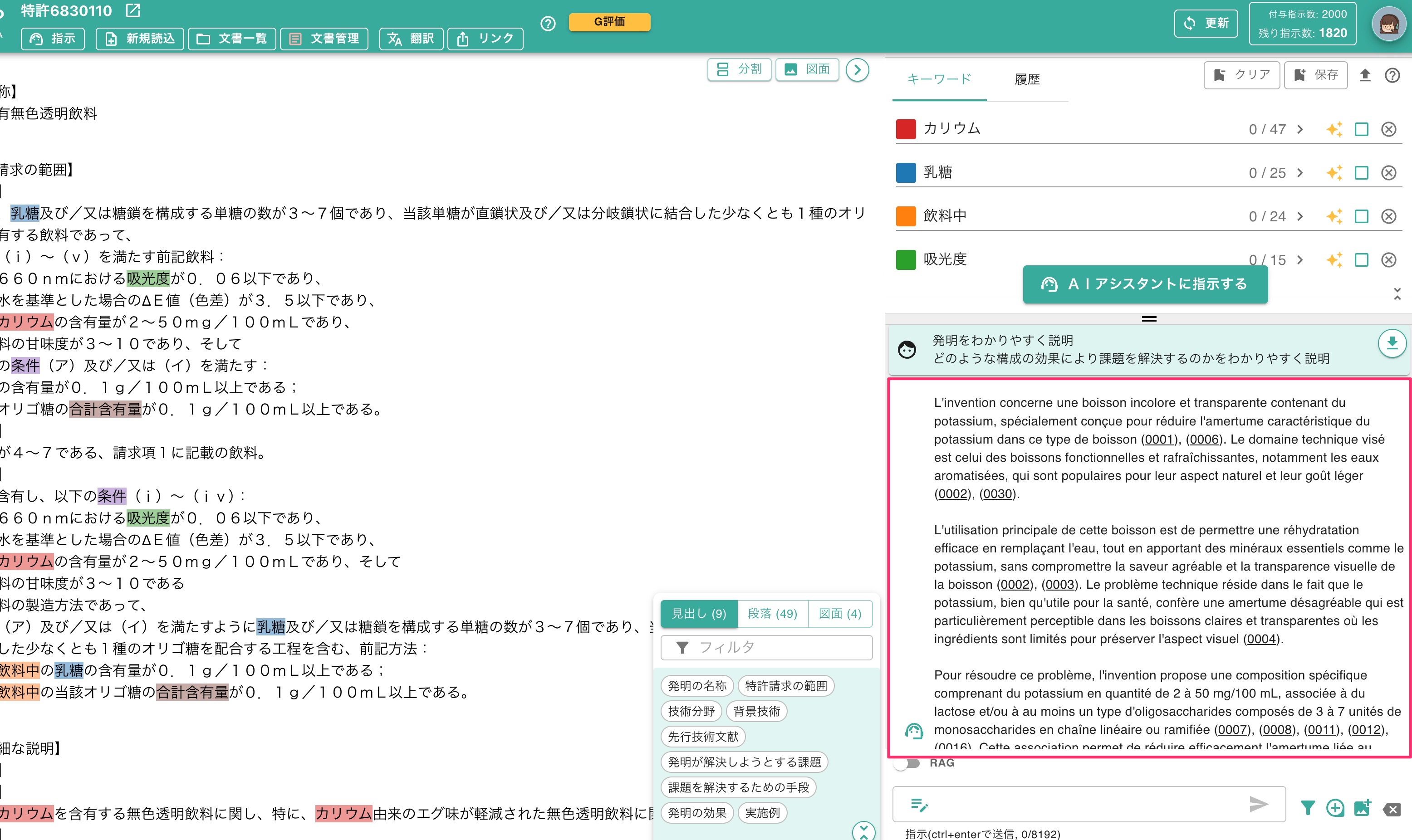Click 保存 to save keywords
The image size is (1412, 840).
[x=1316, y=75]
